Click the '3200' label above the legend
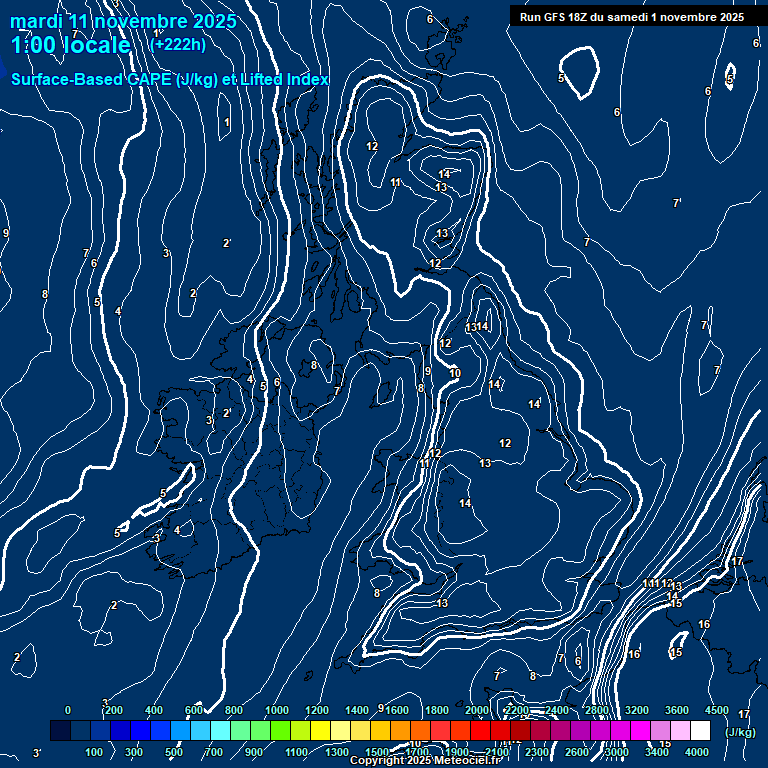 tap(637, 710)
